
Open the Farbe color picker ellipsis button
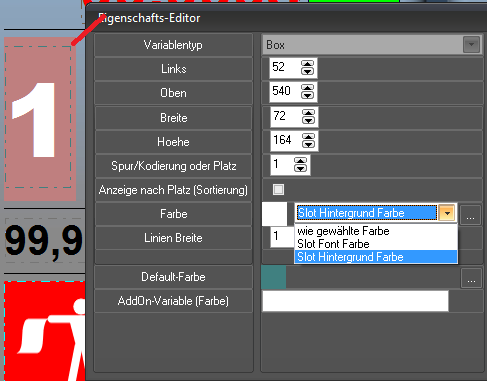[470, 215]
